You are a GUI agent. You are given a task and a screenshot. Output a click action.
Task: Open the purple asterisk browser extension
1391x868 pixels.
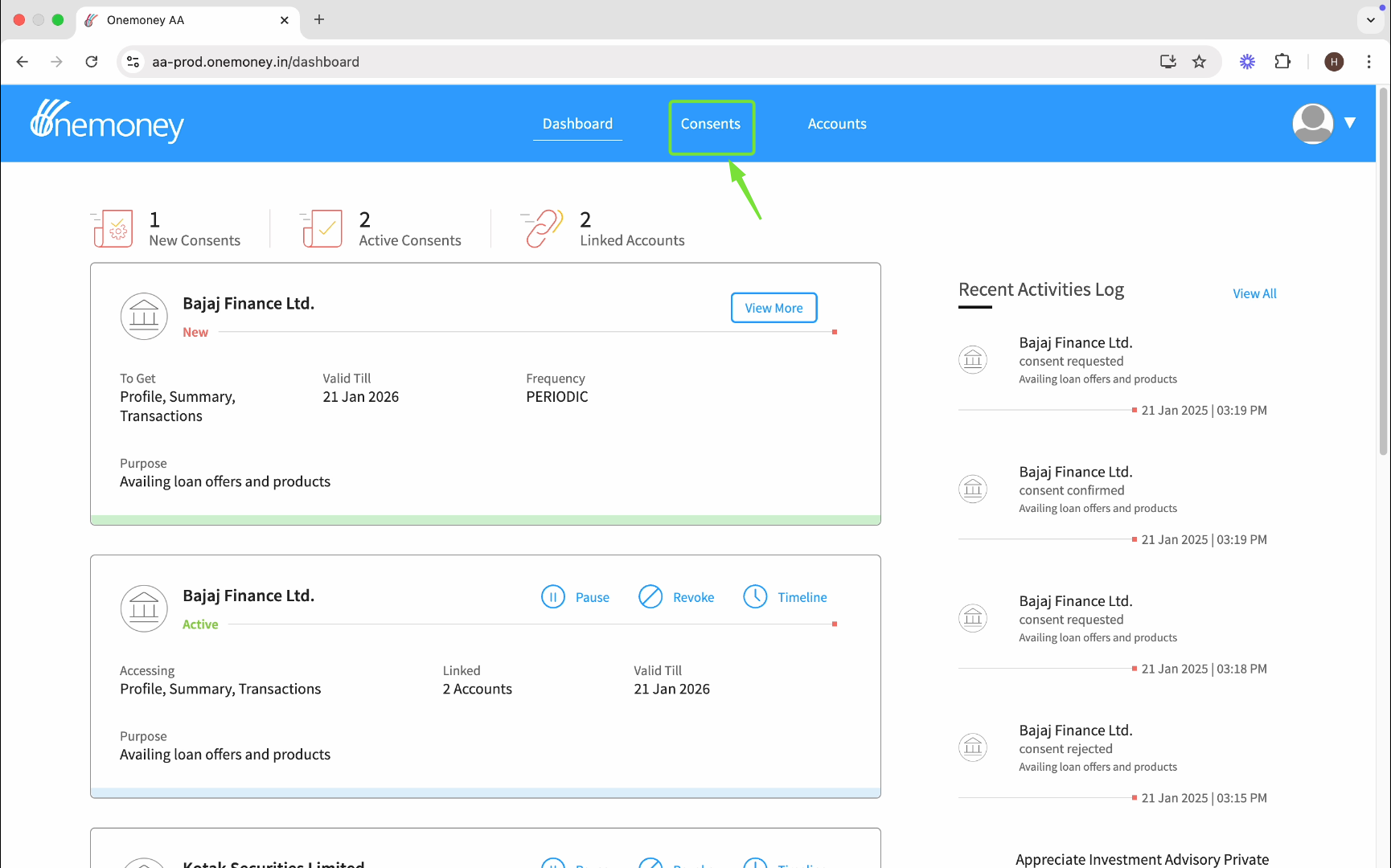(x=1247, y=62)
